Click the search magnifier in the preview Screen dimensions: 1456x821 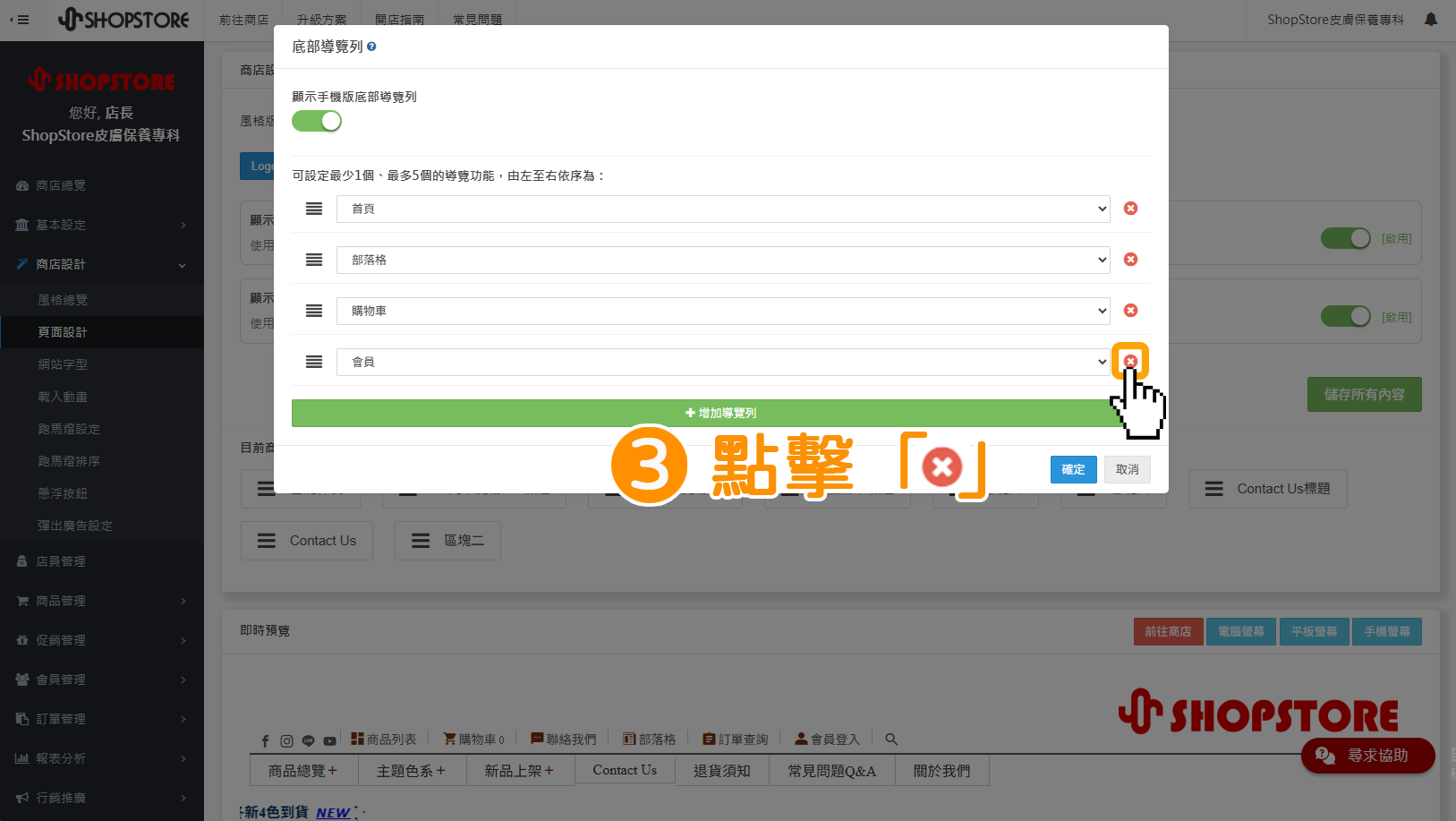[x=891, y=740]
